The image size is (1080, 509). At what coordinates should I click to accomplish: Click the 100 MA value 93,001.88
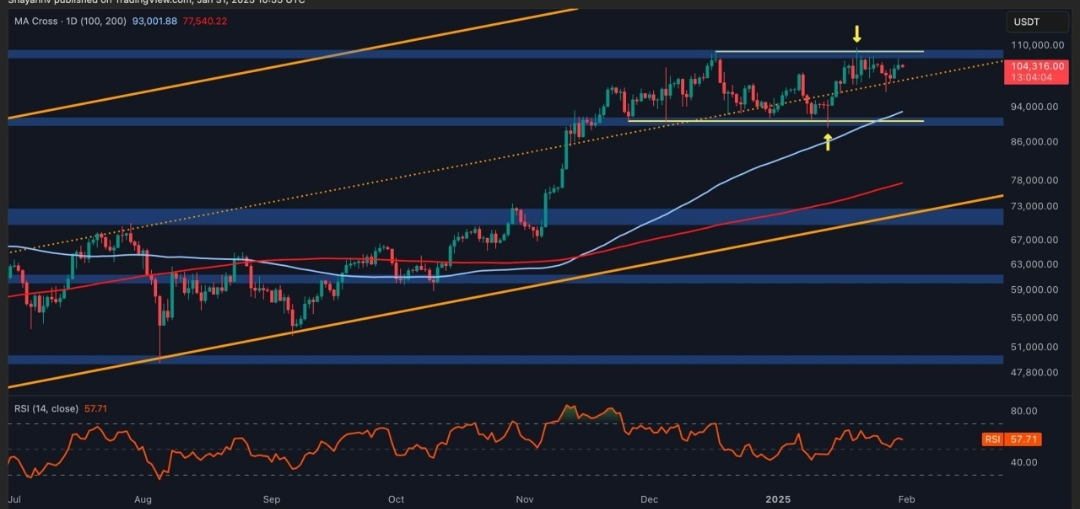point(154,21)
